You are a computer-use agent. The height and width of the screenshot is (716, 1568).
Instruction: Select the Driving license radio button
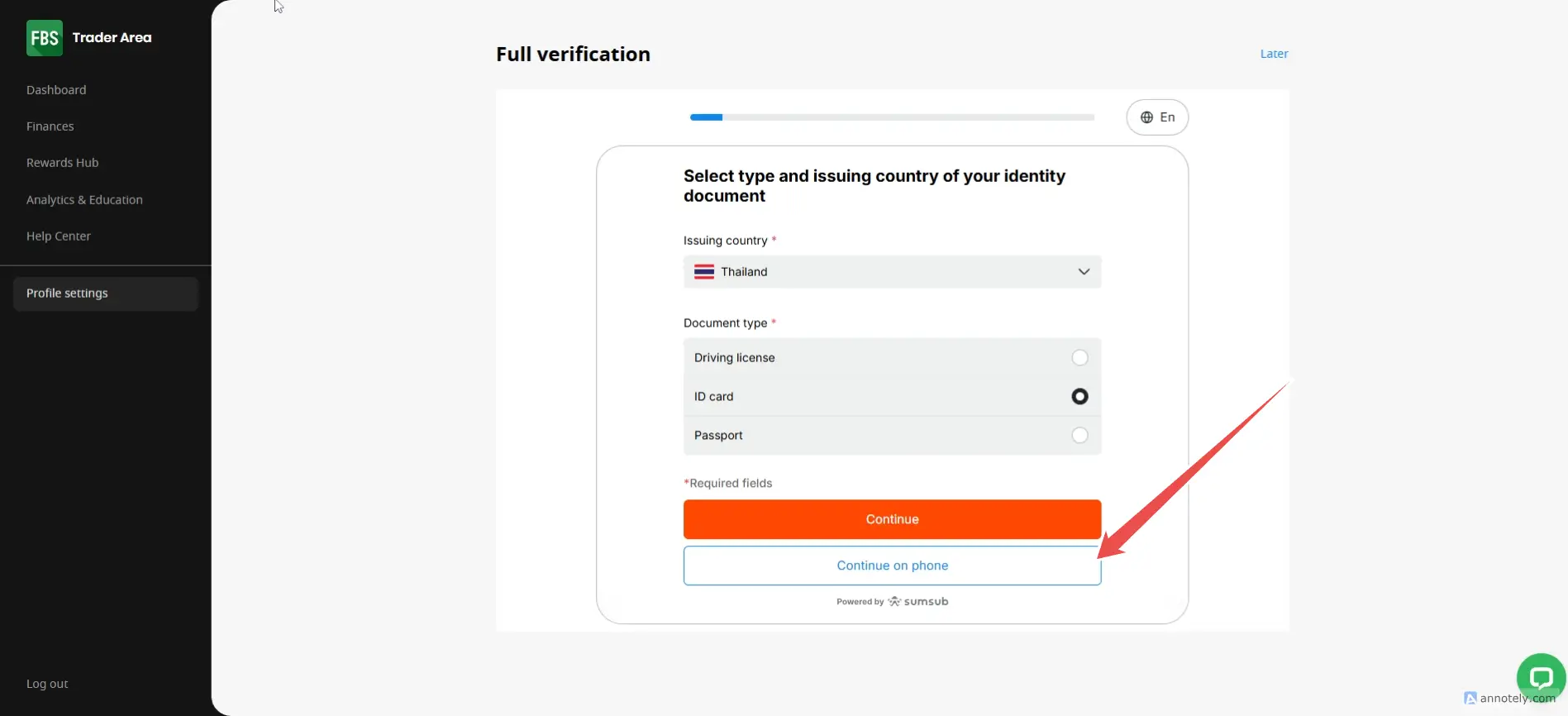click(1079, 358)
